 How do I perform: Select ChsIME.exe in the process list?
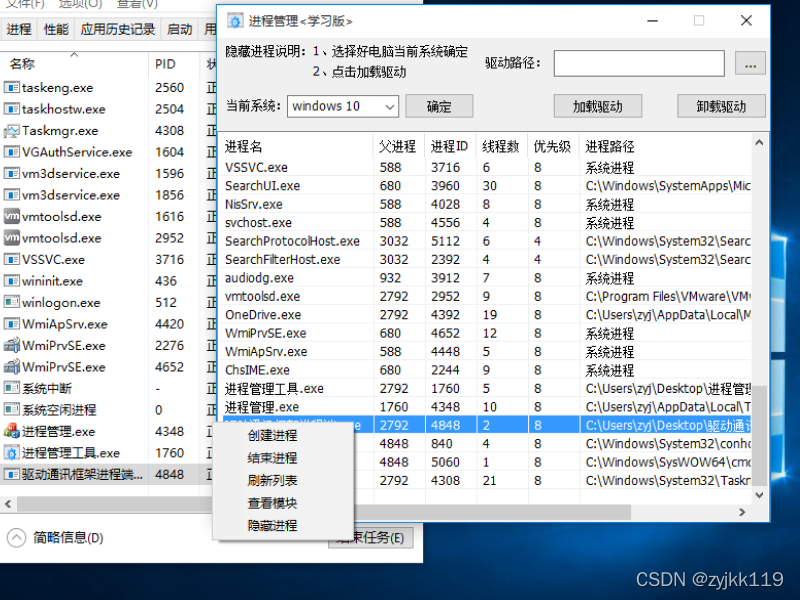pyautogui.click(x=486, y=370)
